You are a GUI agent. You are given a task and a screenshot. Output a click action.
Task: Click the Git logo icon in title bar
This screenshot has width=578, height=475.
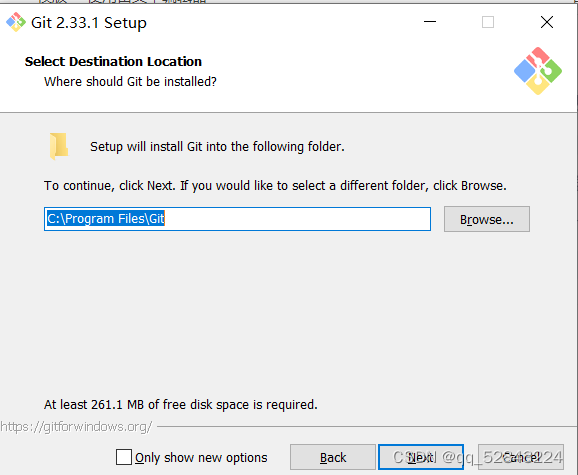[16, 22]
